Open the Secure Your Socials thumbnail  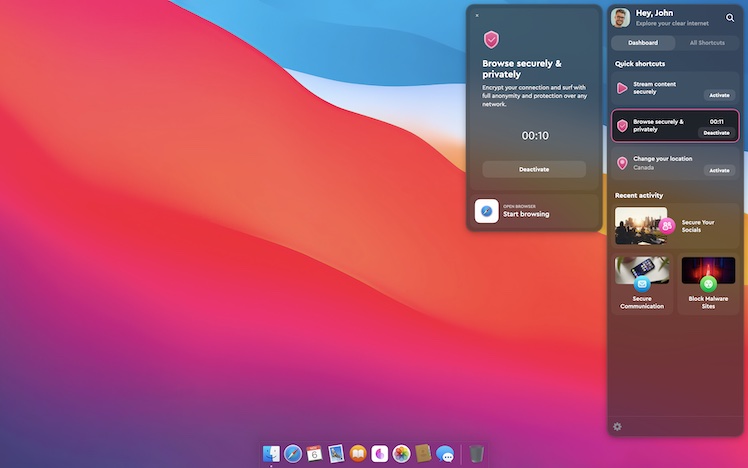tap(641, 225)
